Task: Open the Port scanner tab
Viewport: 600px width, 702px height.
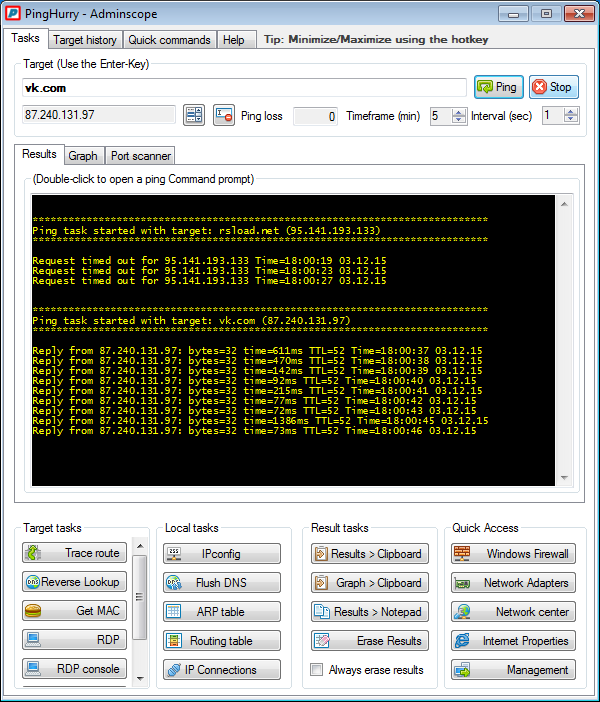Action: tap(141, 156)
